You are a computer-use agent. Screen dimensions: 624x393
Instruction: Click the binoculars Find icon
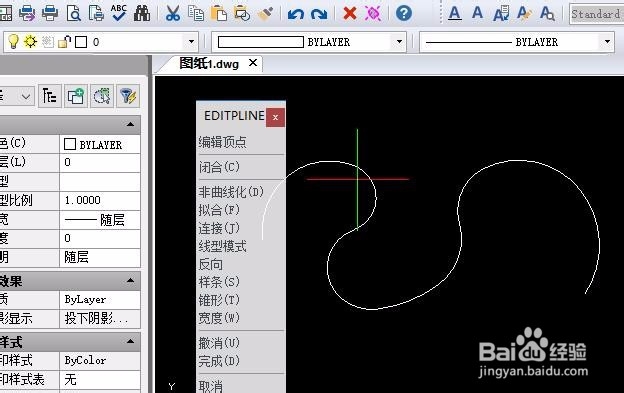point(142,13)
